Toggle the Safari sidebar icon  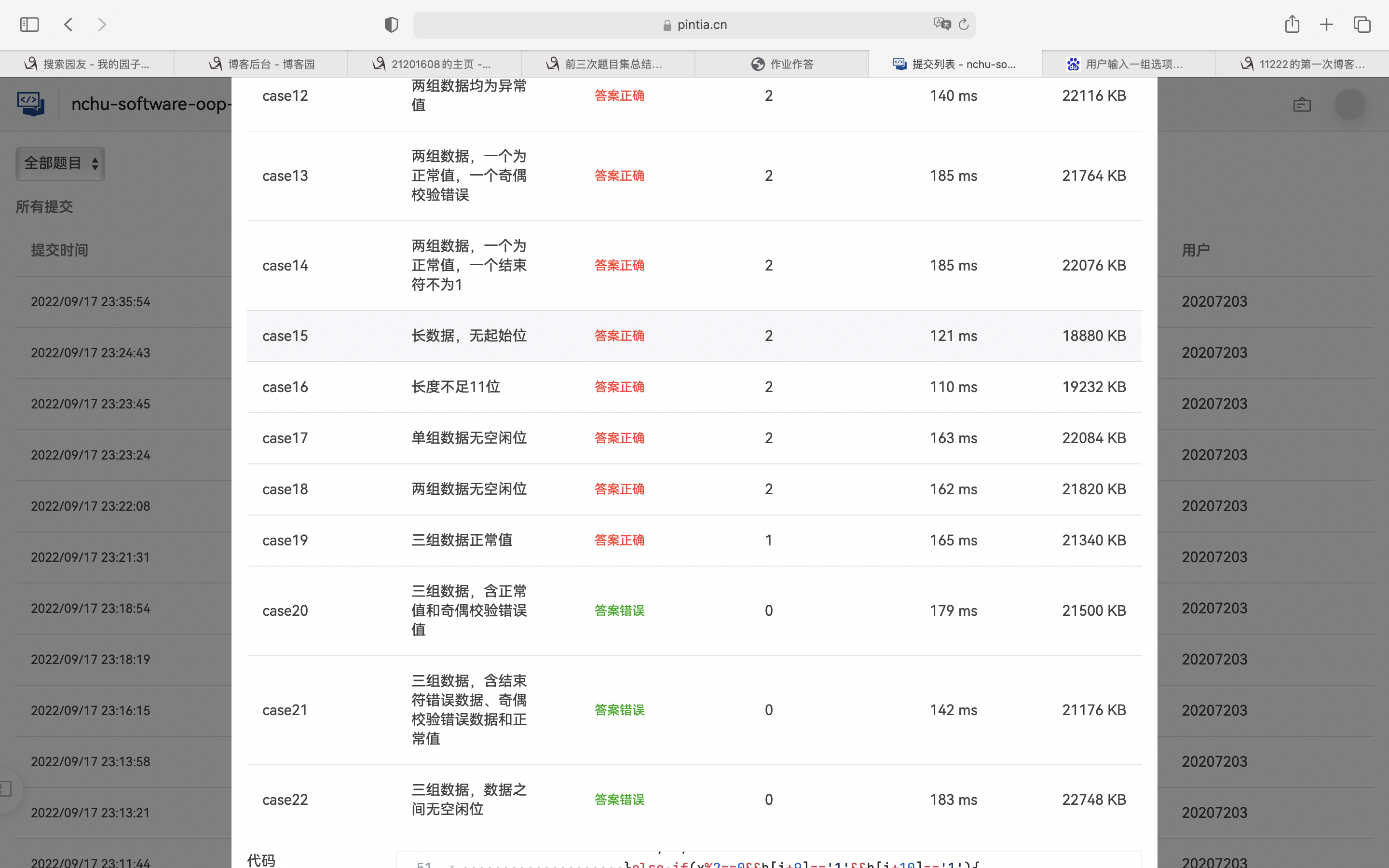tap(29, 25)
